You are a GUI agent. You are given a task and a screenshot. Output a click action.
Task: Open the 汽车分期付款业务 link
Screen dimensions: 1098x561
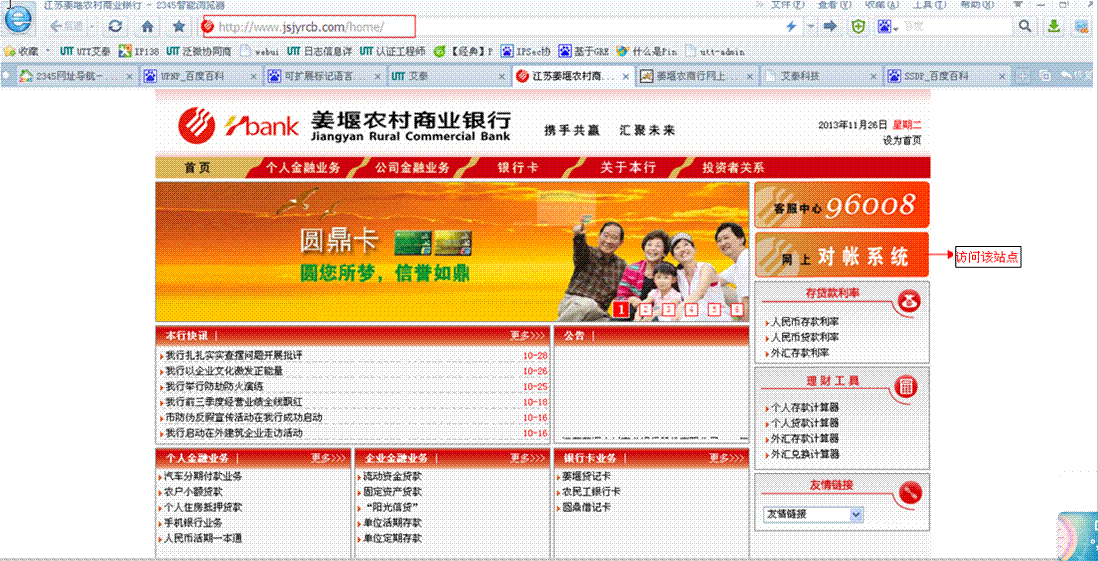[x=203, y=476]
